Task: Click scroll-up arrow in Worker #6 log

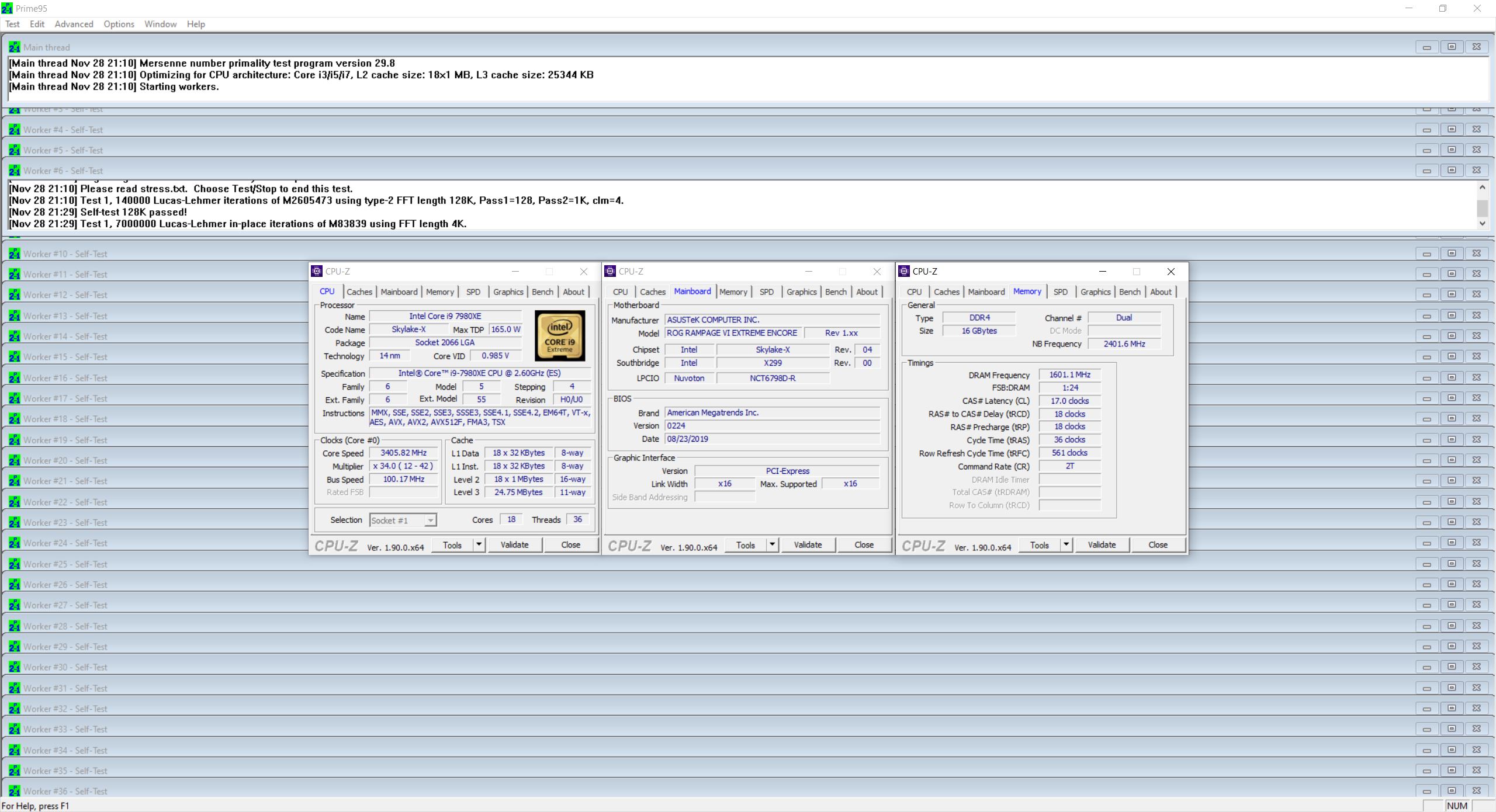Action: (x=1482, y=188)
